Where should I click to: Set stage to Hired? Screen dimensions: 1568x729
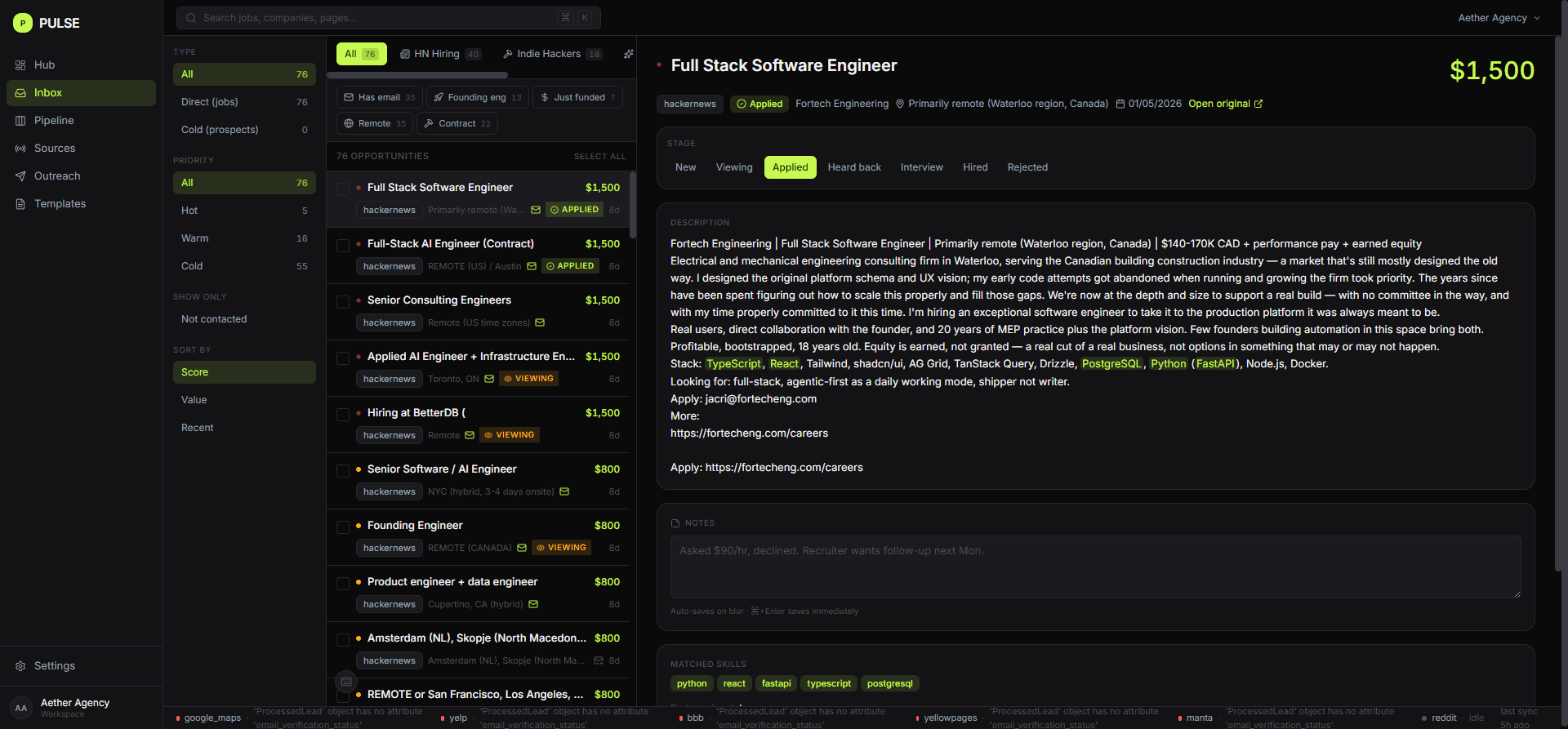point(975,167)
